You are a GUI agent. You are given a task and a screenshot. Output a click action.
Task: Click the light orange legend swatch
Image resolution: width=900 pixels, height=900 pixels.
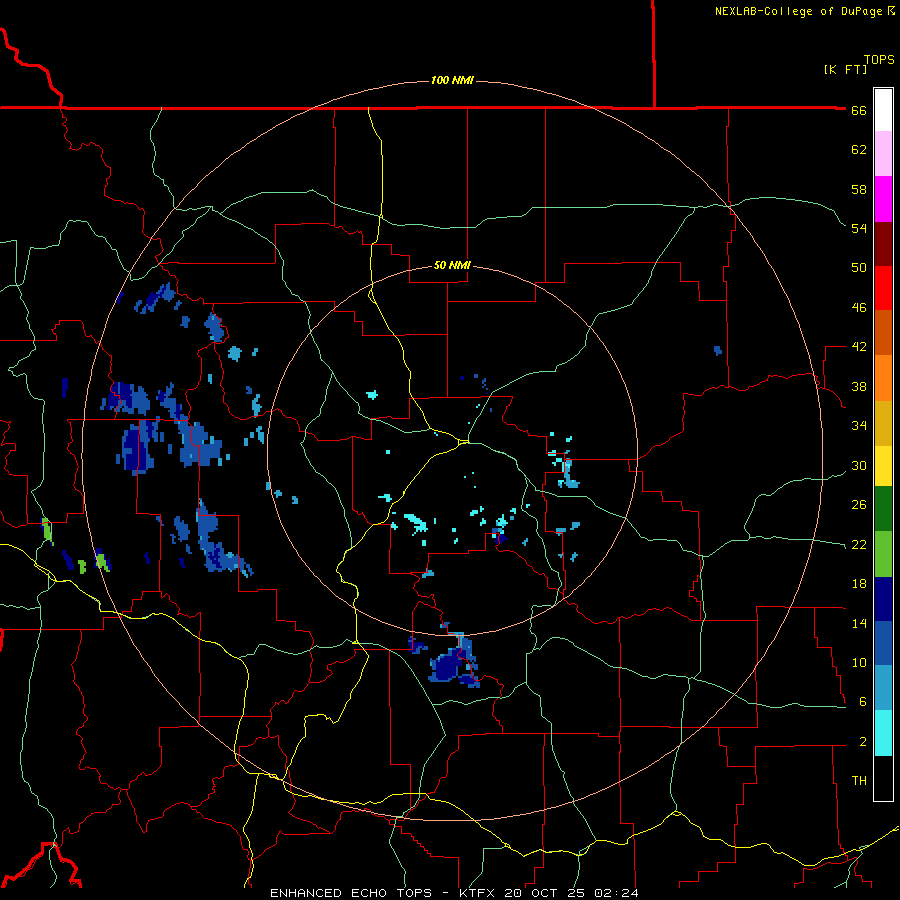click(x=883, y=378)
